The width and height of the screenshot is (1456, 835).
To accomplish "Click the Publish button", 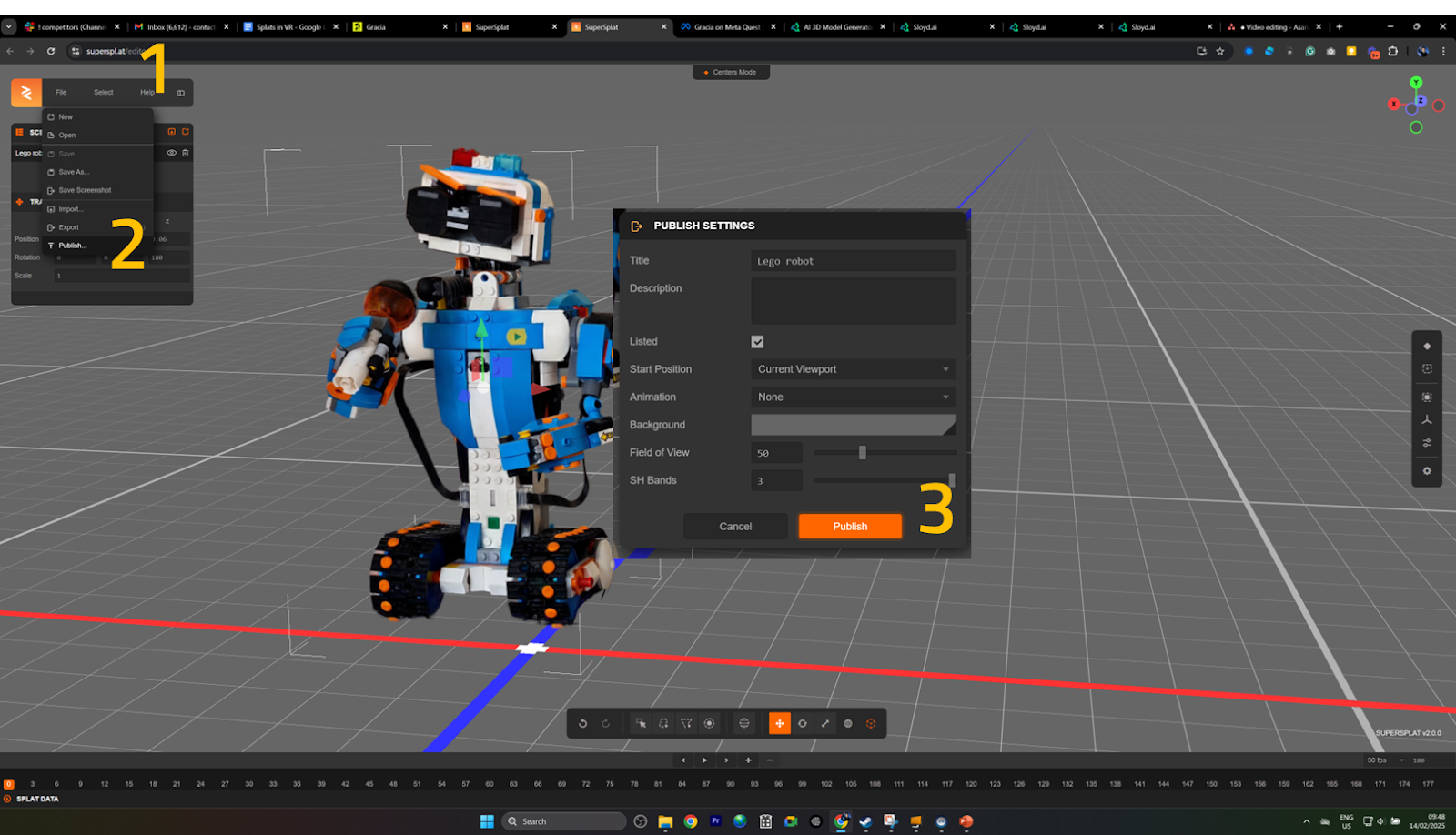I will pos(849,526).
